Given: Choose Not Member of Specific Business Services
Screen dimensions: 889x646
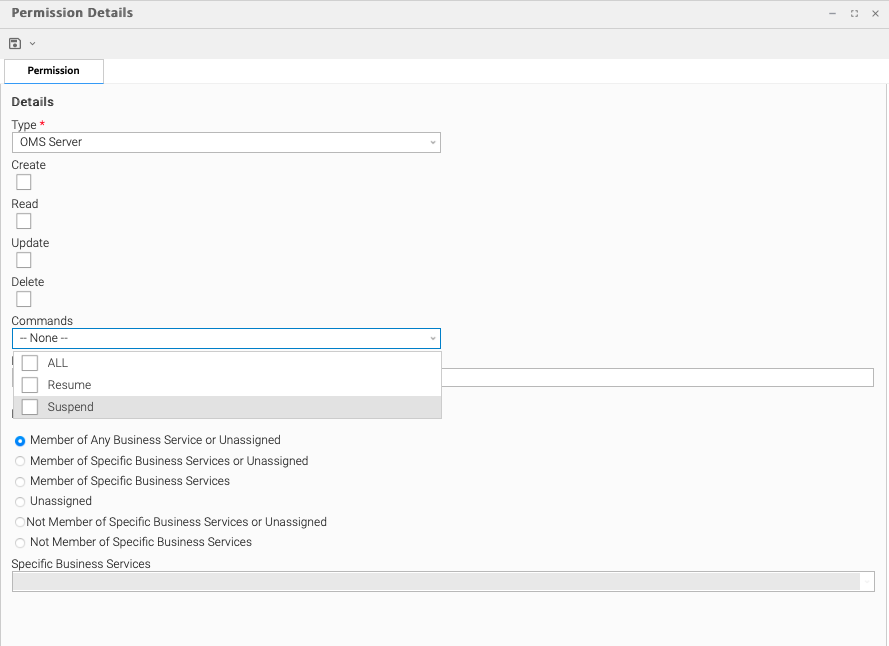Looking at the screenshot, I should tap(20, 543).
